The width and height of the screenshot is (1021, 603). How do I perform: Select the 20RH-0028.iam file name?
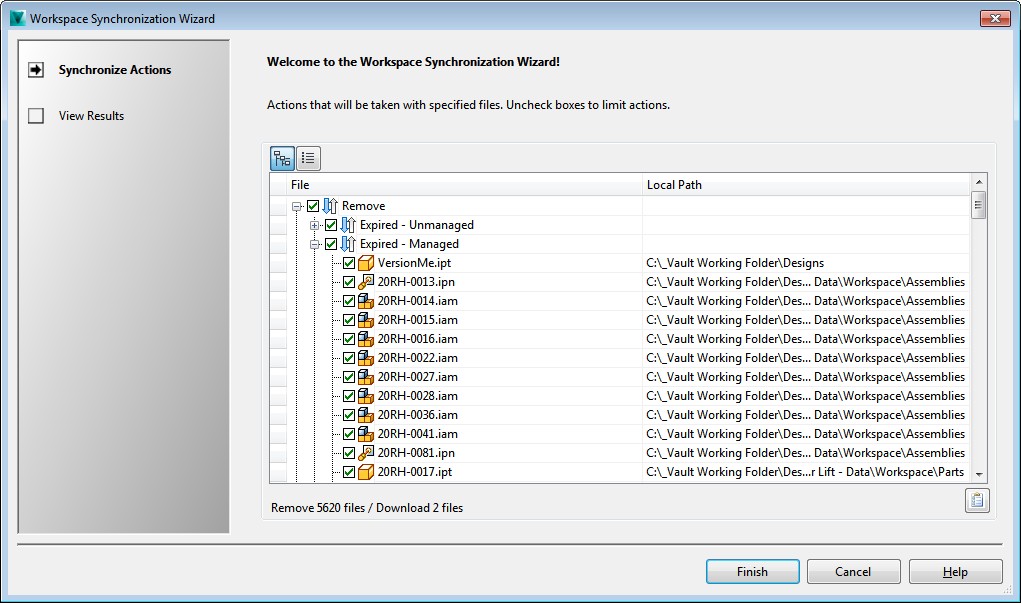(417, 396)
